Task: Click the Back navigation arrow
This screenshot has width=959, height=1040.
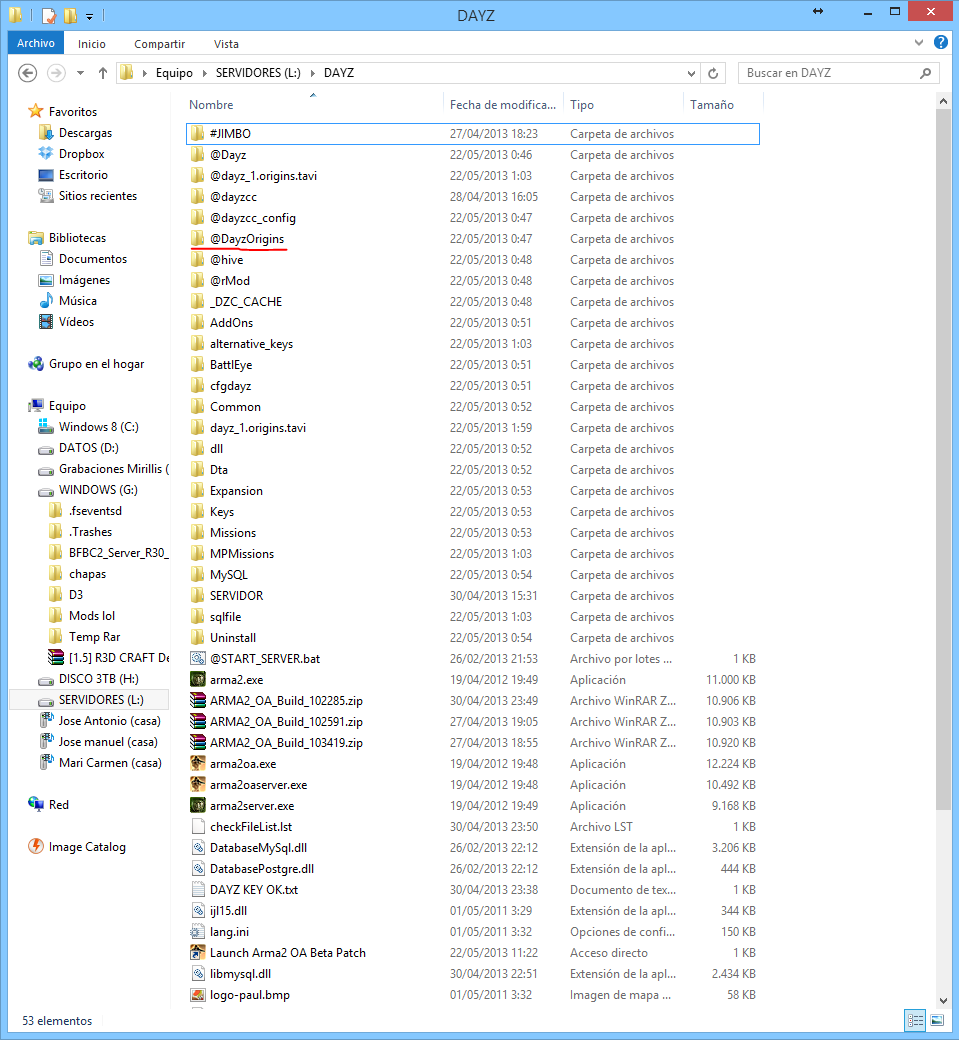Action: [27, 73]
